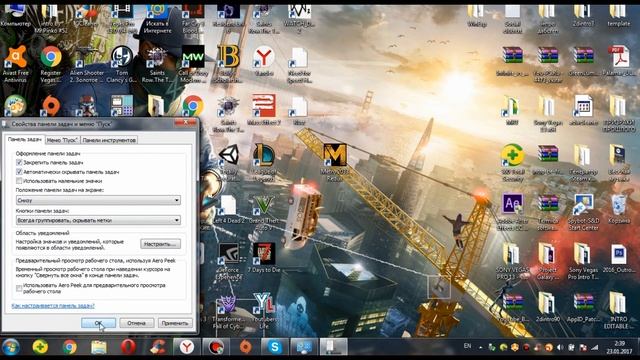Select 7 Days to Die desktop icon
The height and width of the screenshot is (360, 640).
264,258
